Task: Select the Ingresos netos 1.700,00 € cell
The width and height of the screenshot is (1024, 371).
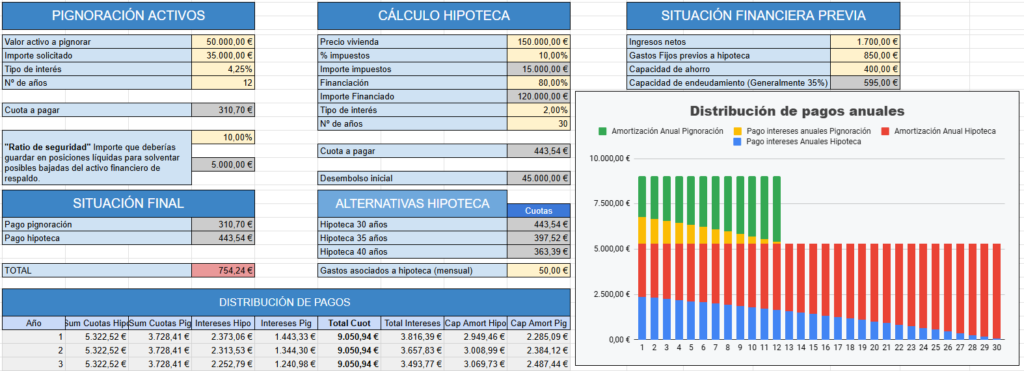Action: click(865, 42)
